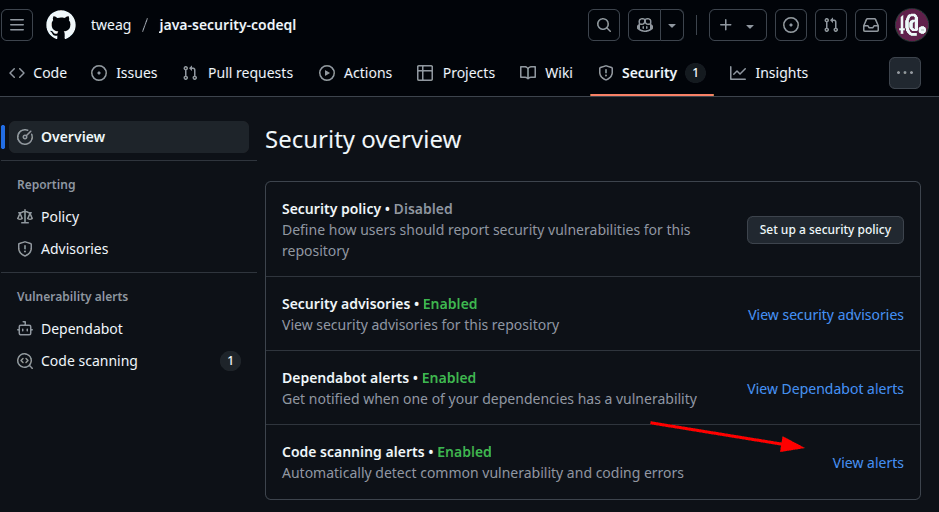Open the Wiki tab
The width and height of the screenshot is (939, 512).
(x=547, y=73)
